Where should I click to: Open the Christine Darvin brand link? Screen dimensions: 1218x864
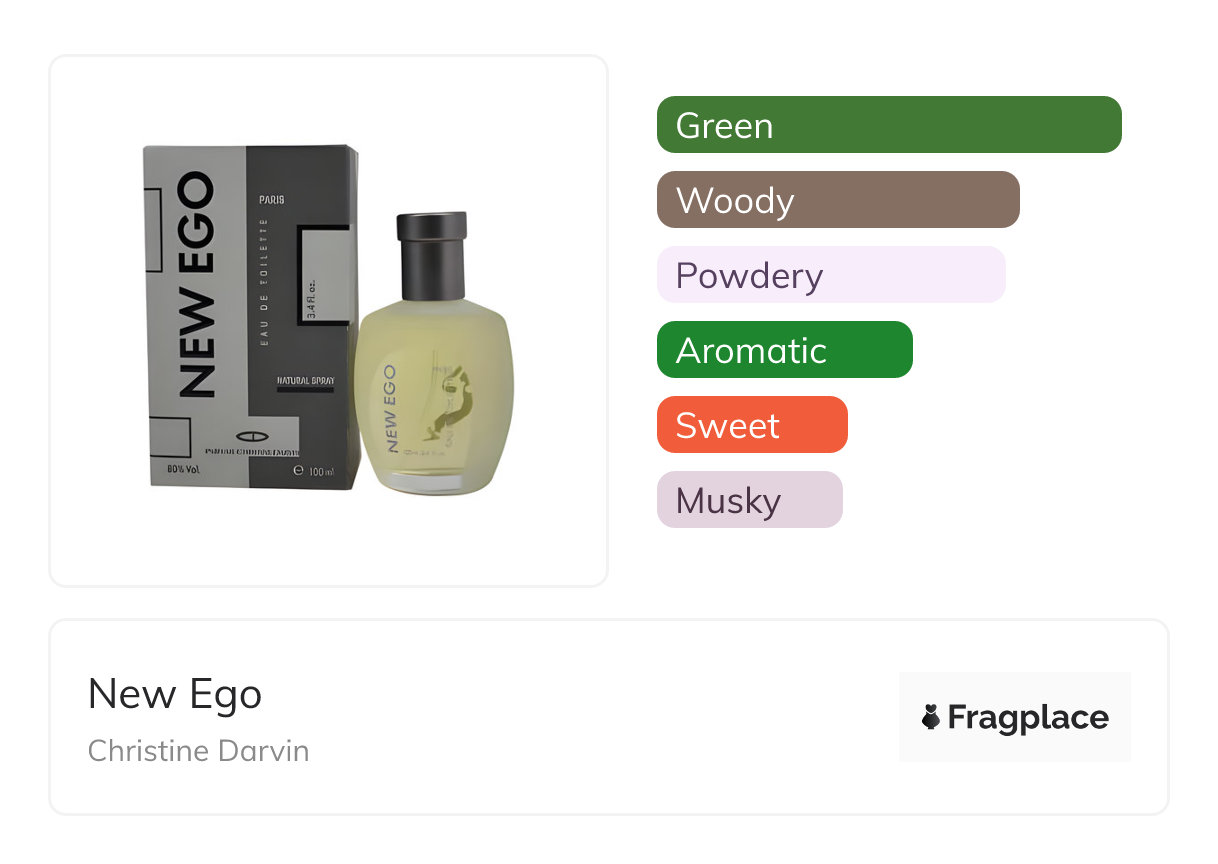198,750
